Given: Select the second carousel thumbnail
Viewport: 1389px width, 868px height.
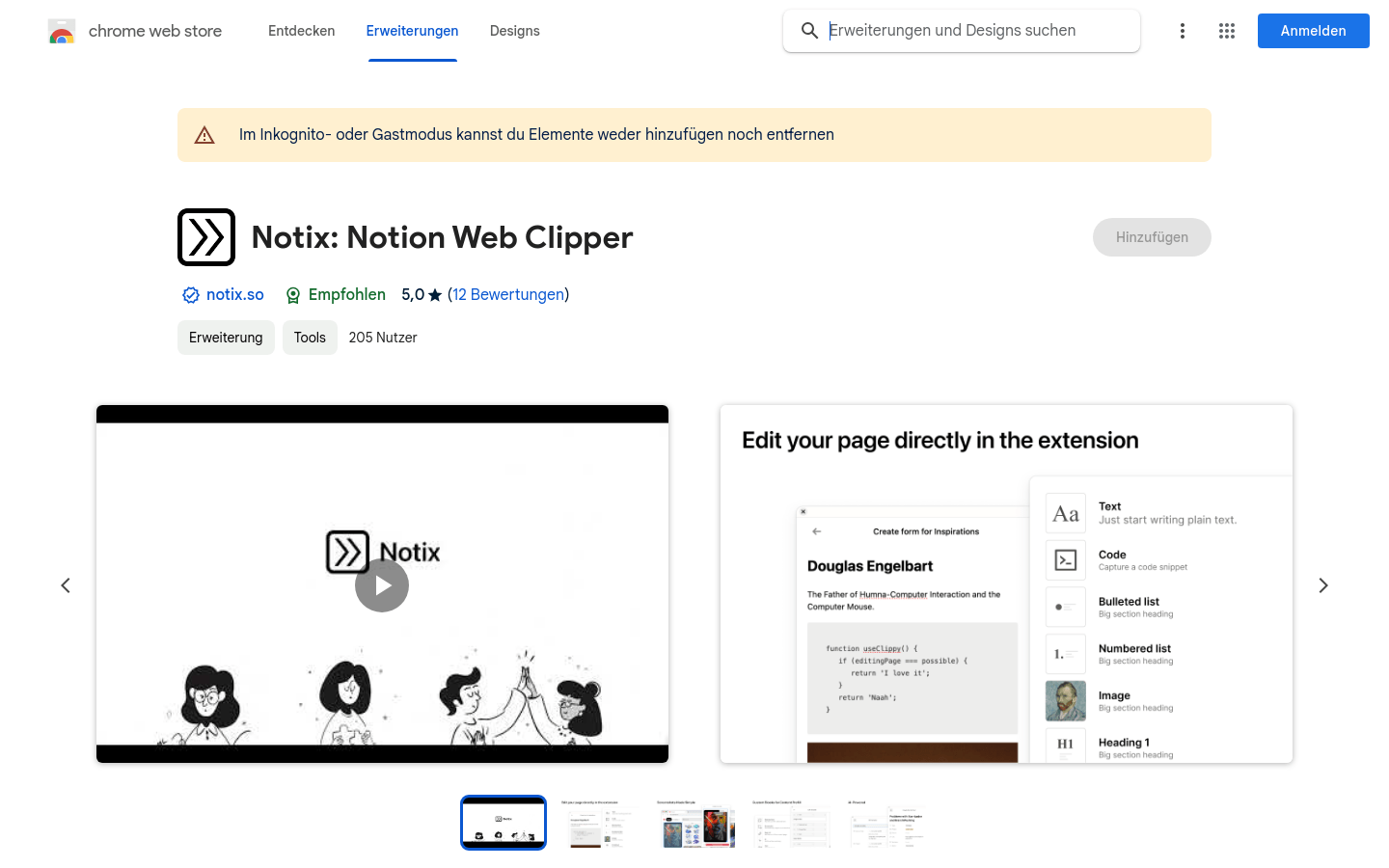Looking at the screenshot, I should pos(600,823).
